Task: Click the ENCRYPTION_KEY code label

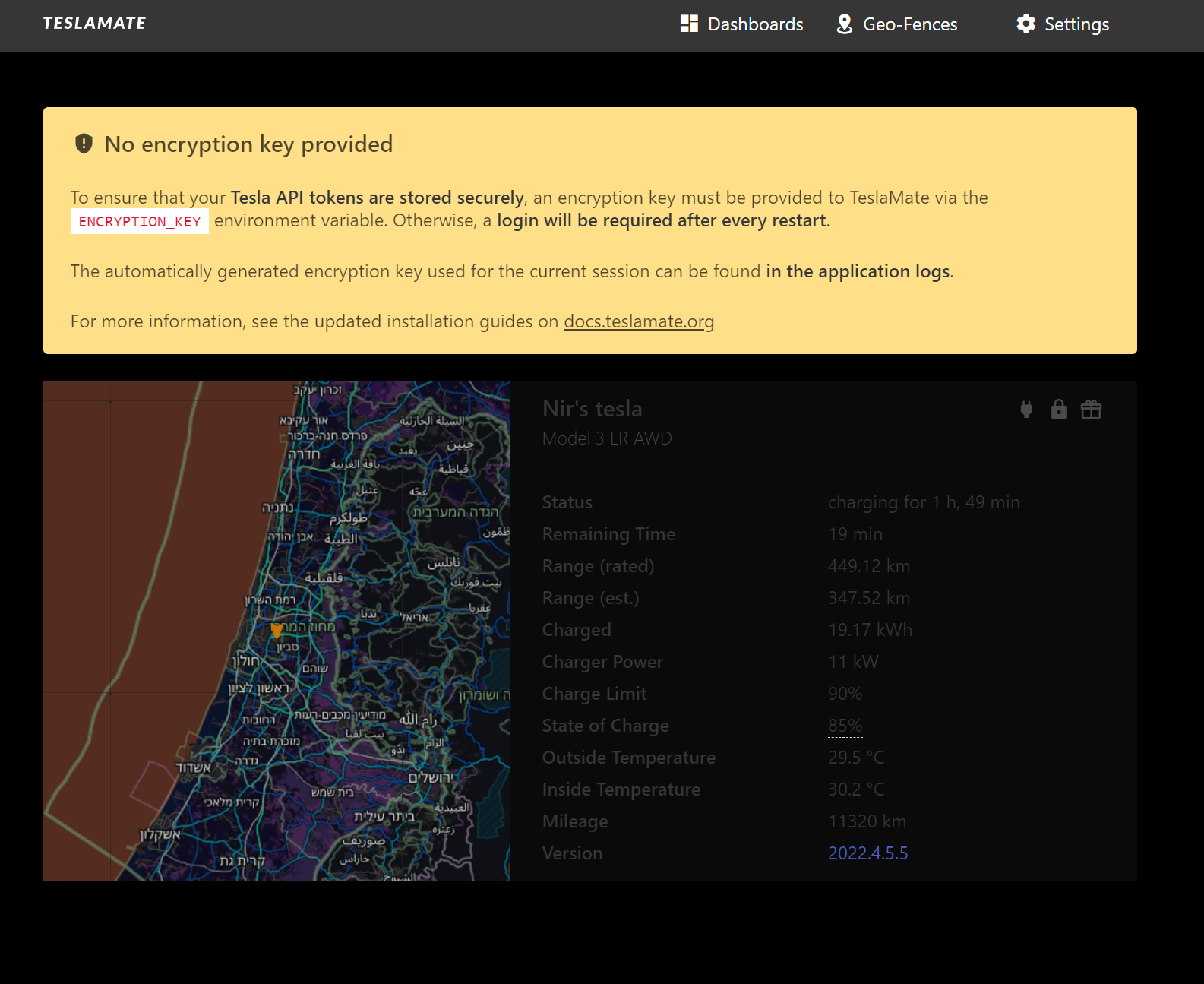Action: pyautogui.click(x=140, y=221)
